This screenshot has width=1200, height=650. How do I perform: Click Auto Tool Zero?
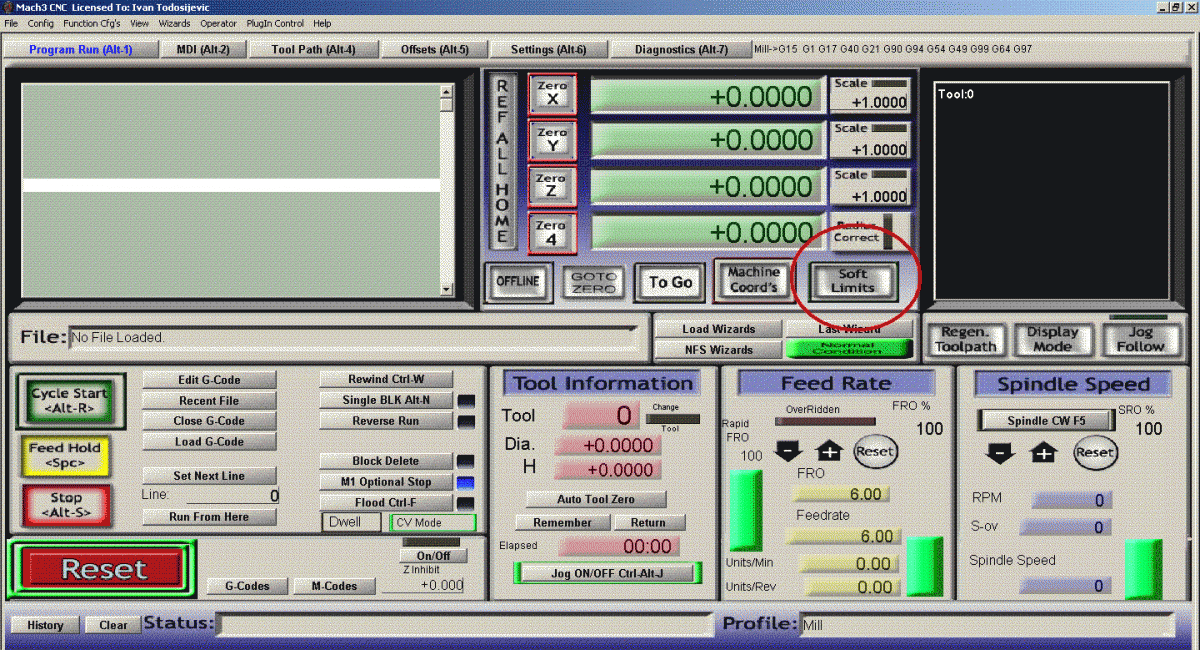click(596, 499)
